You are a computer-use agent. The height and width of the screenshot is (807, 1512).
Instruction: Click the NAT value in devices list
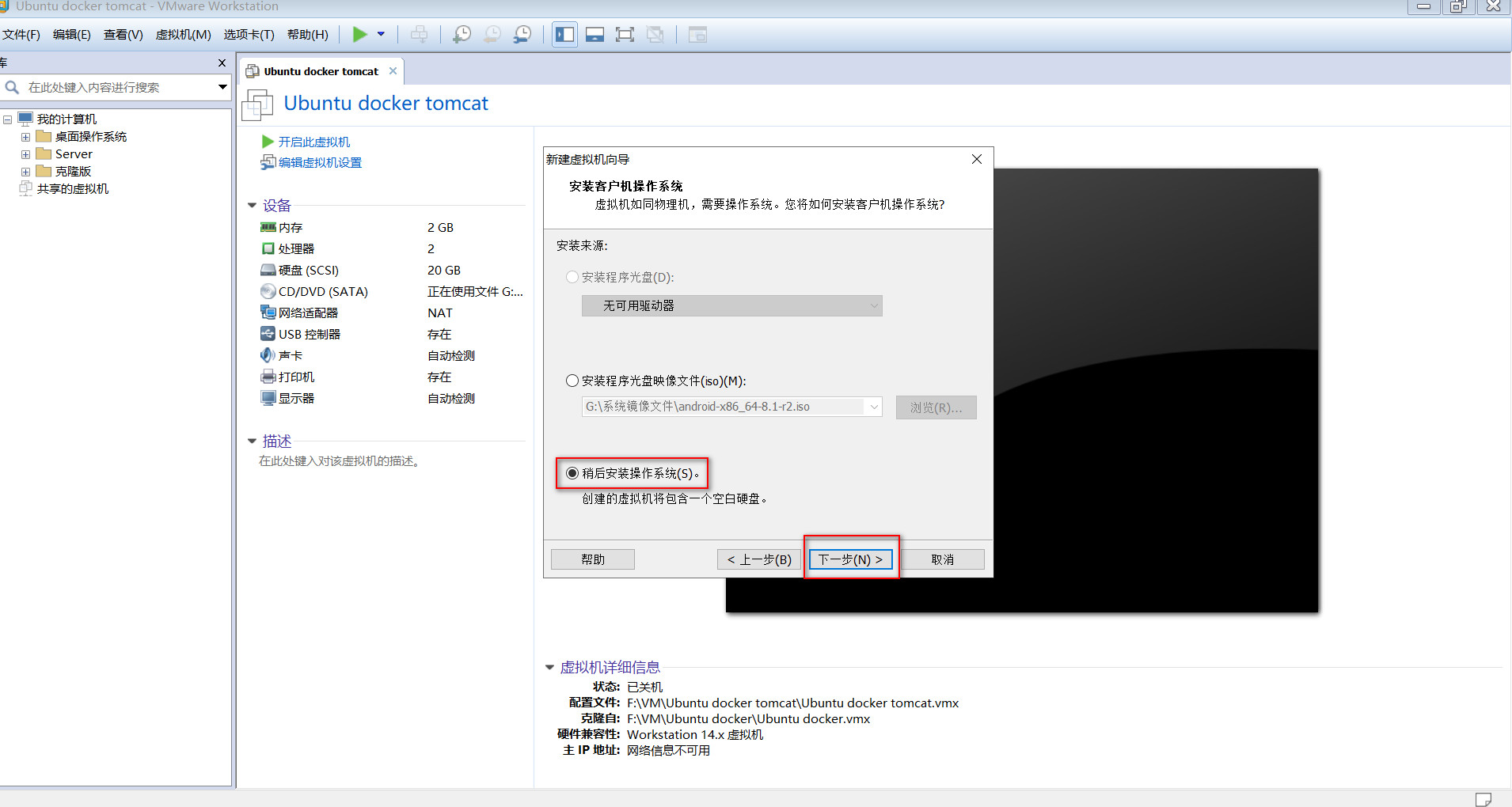pyautogui.click(x=440, y=313)
